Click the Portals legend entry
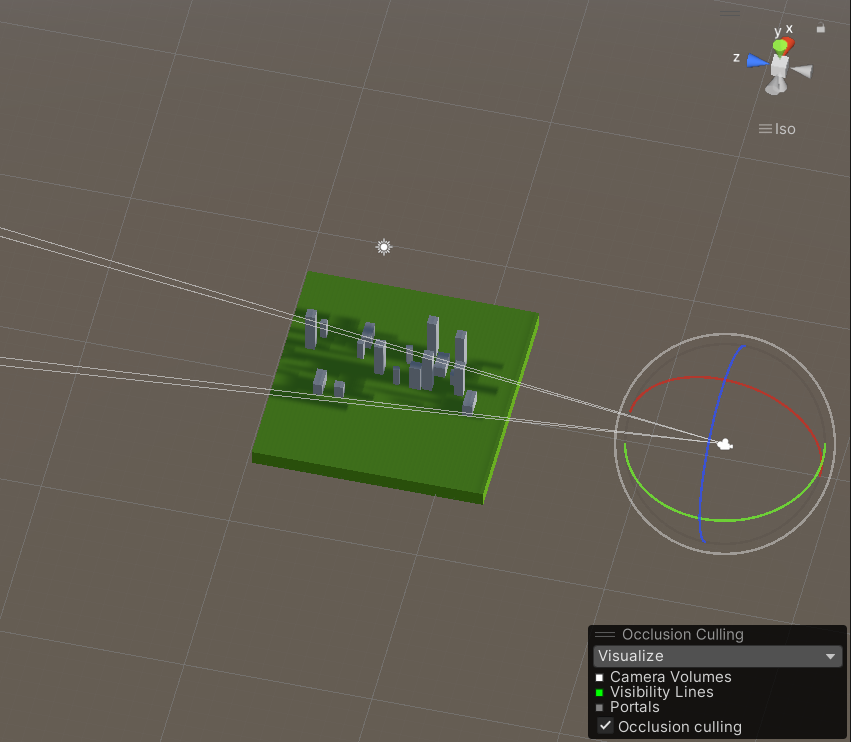 634,707
